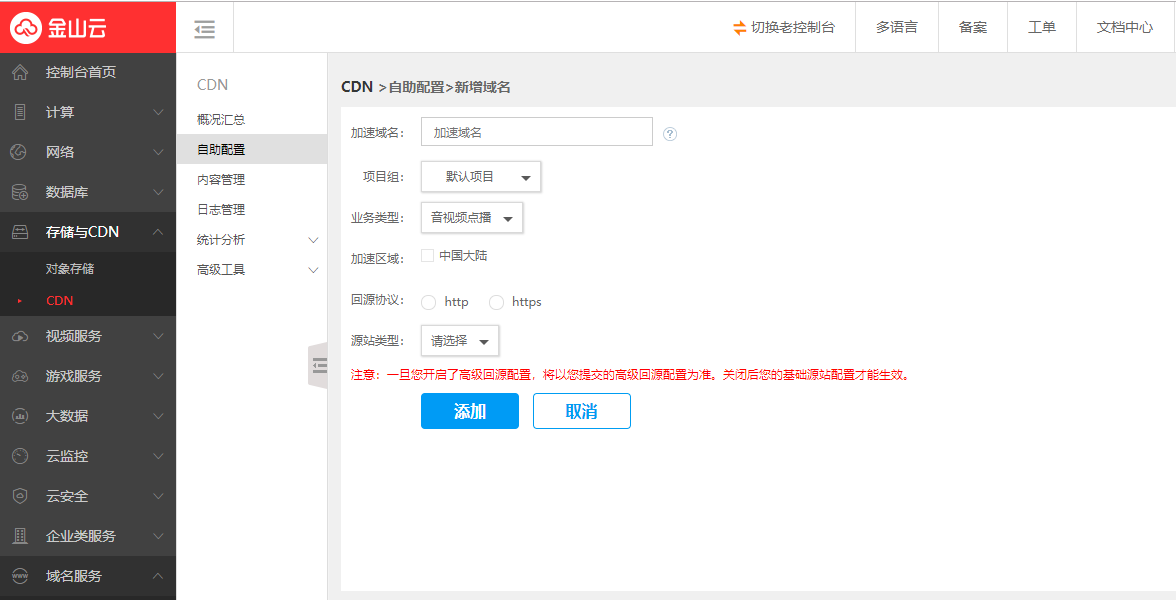
Task: Select the https origin protocol radio
Action: click(496, 302)
